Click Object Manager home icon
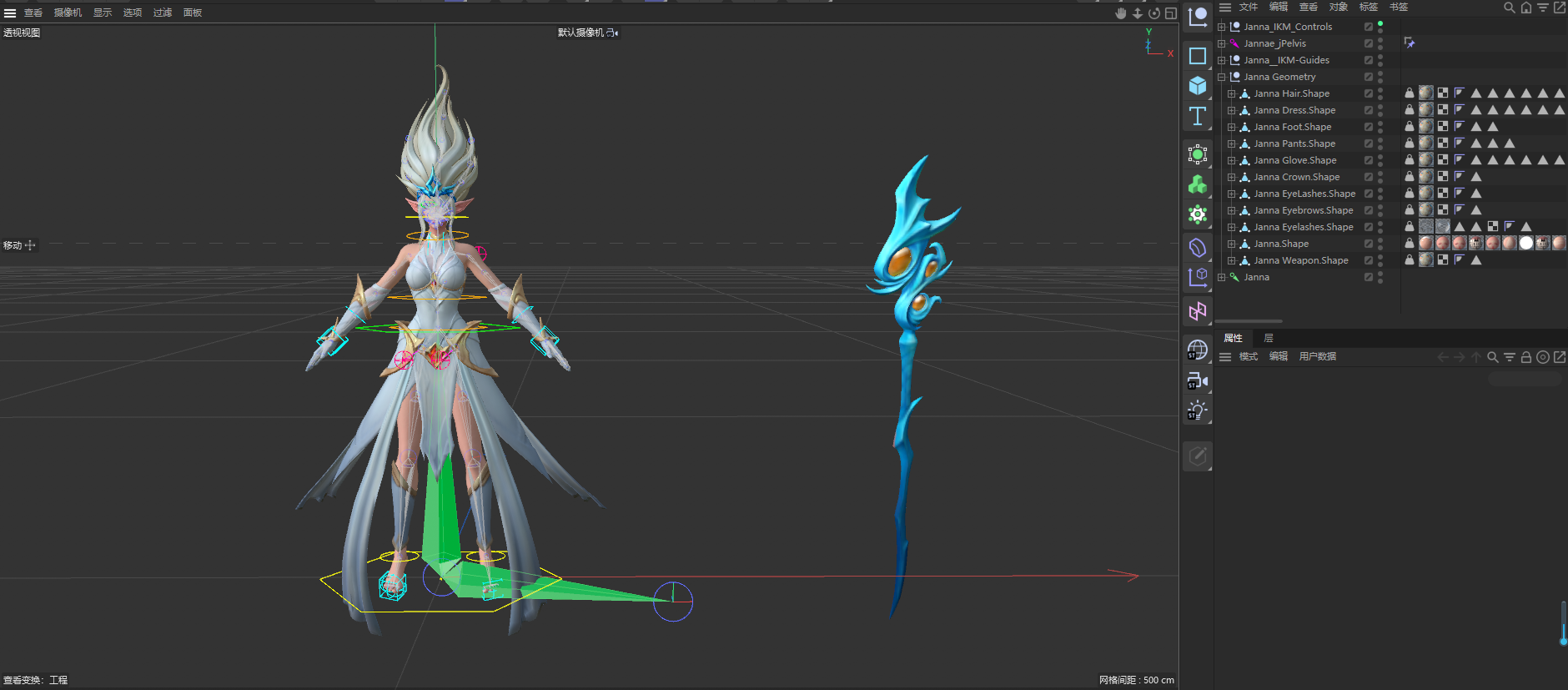This screenshot has height=690, width=1568. click(x=1526, y=8)
